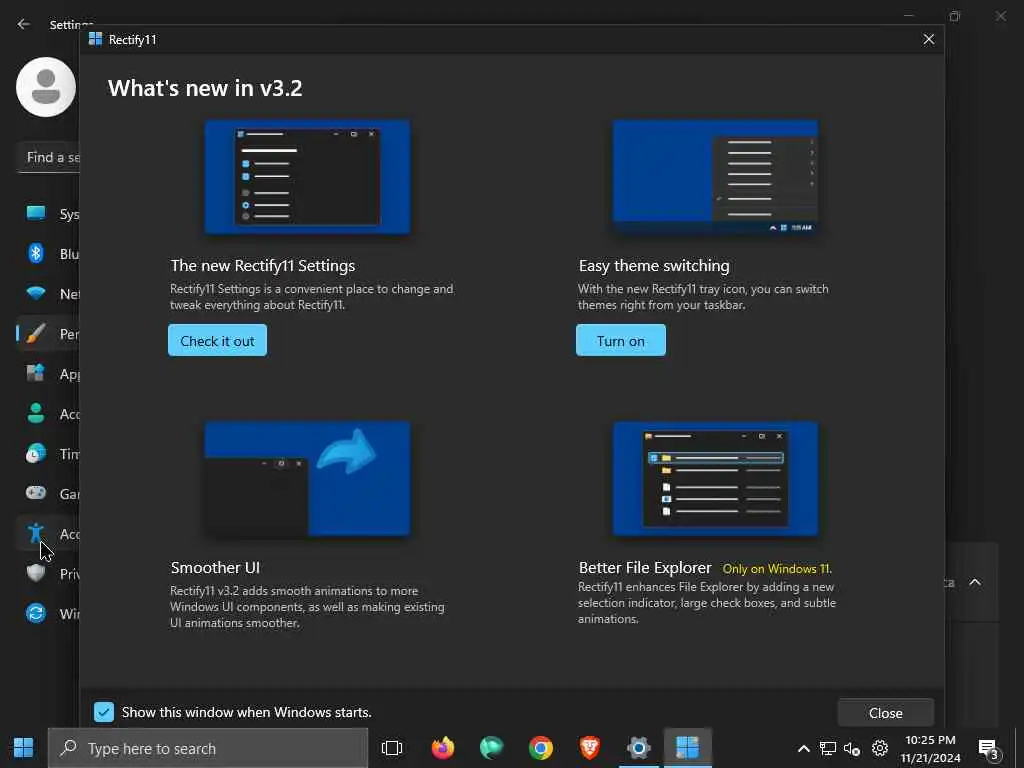This screenshot has width=1024, height=768.
Task: Click the Better File Explorer title
Action: pyautogui.click(x=645, y=568)
